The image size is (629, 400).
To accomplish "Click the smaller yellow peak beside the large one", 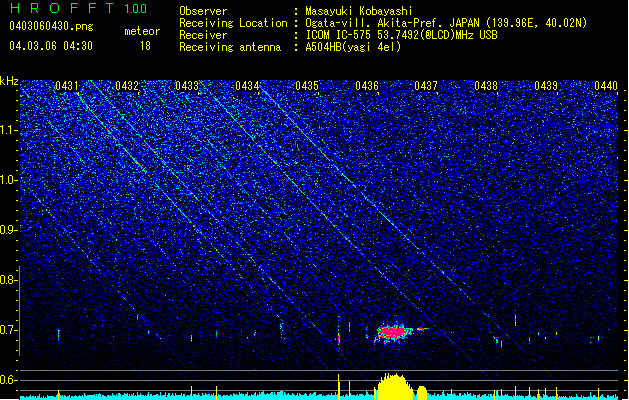I will click(x=422, y=393).
